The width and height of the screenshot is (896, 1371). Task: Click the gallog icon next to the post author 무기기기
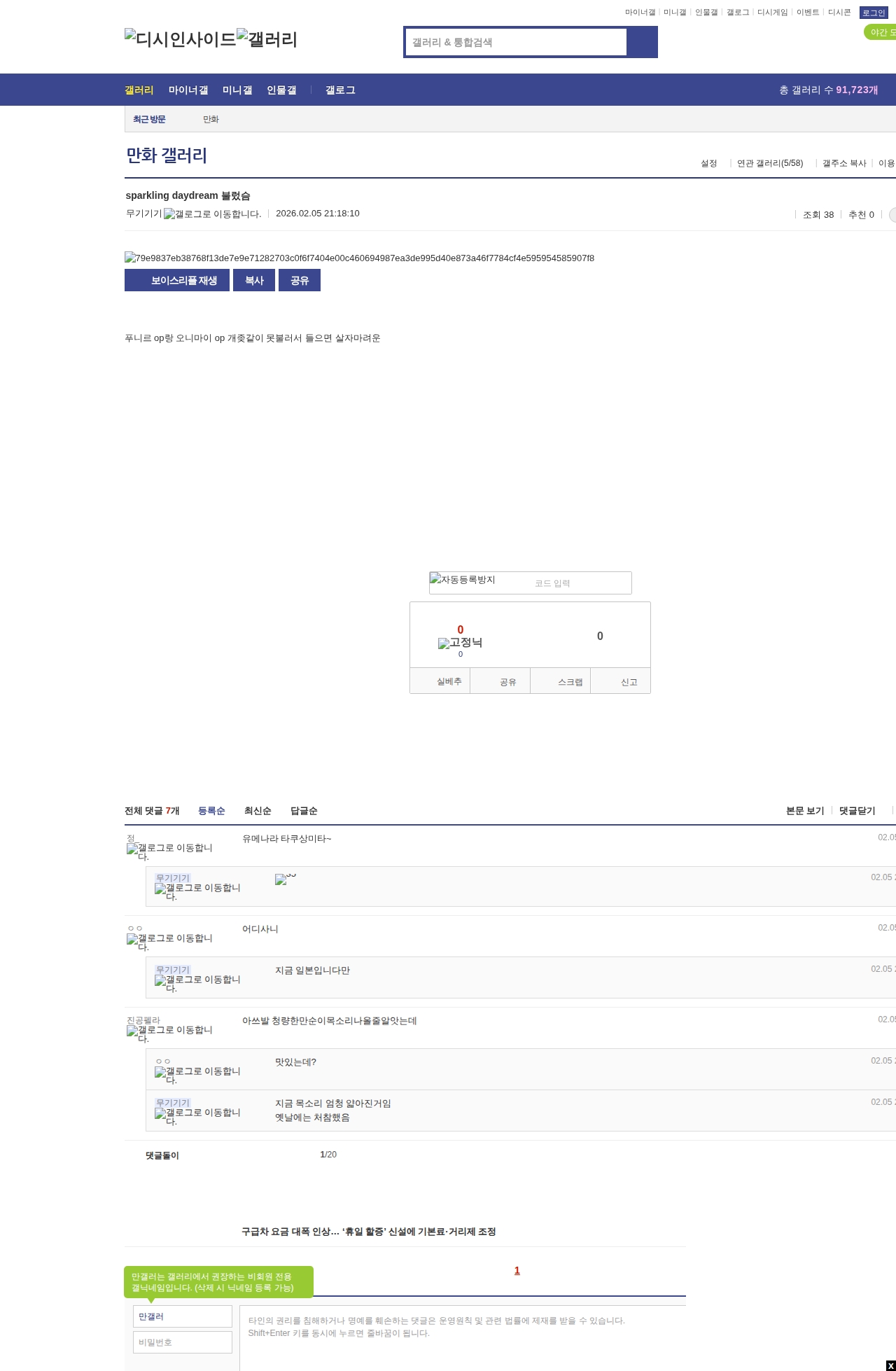pyautogui.click(x=212, y=214)
